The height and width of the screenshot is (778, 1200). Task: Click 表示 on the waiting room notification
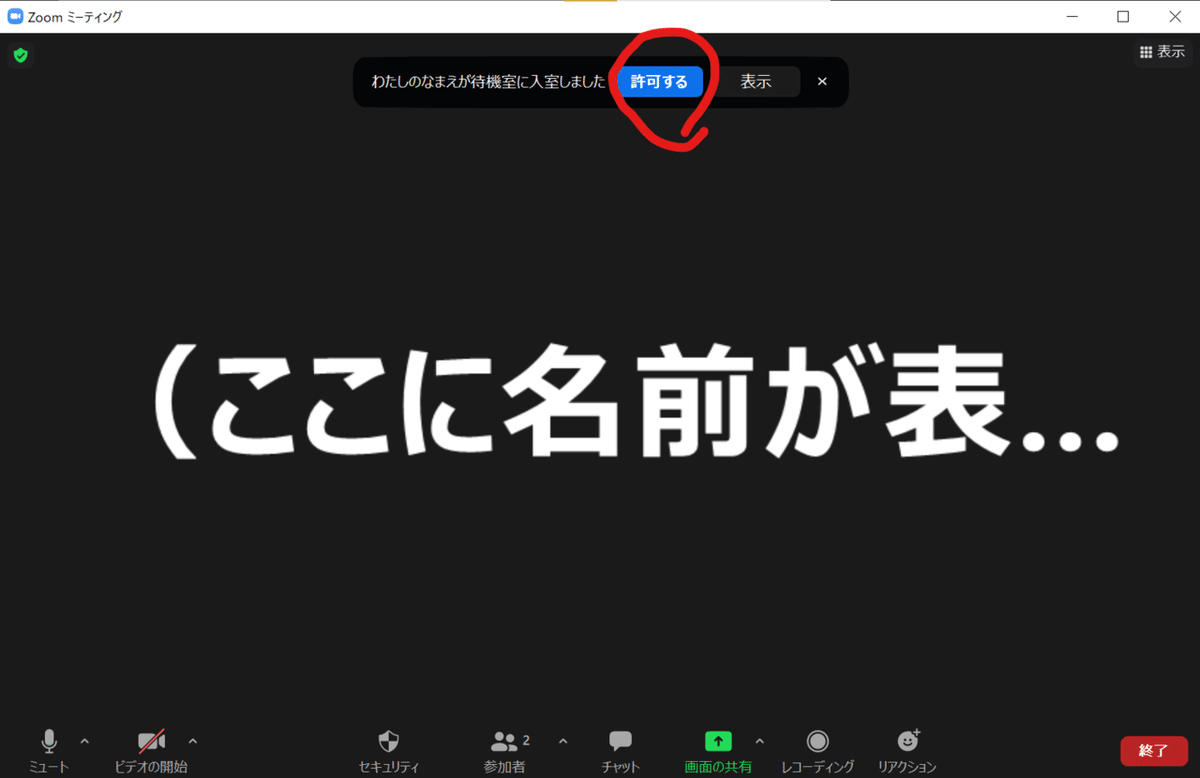tap(758, 82)
